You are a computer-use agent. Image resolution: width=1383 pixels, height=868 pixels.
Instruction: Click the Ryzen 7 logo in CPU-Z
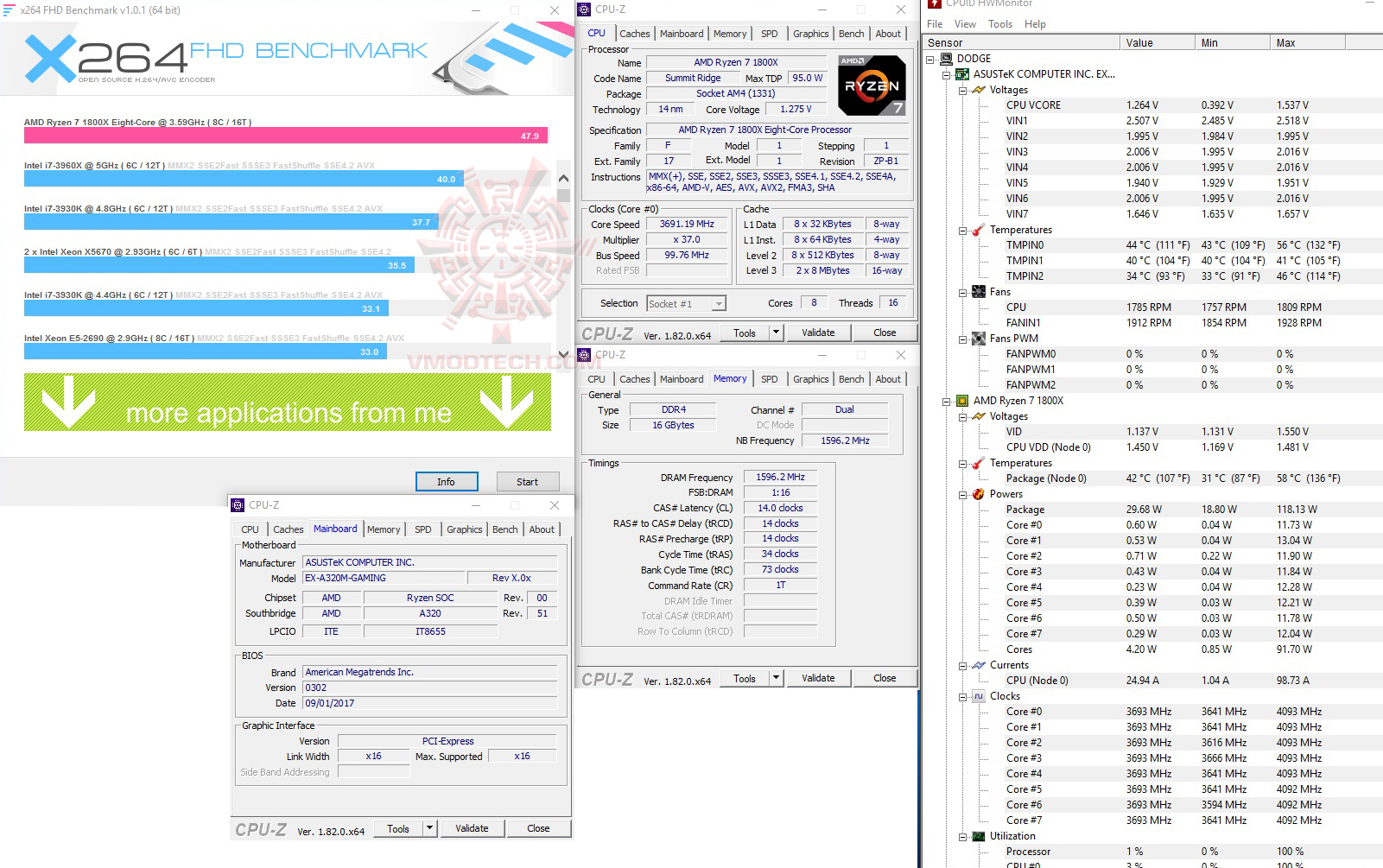coord(872,84)
